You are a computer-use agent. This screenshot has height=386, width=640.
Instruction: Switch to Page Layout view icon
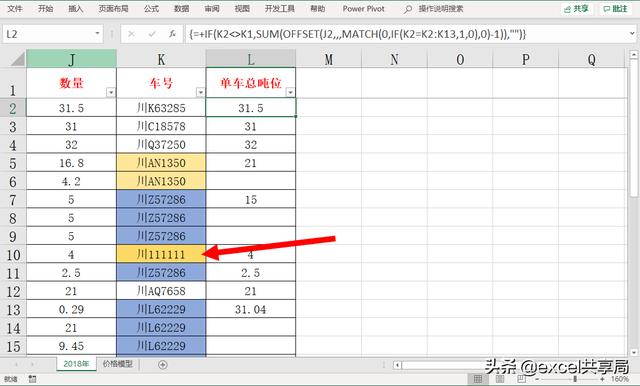(500, 379)
